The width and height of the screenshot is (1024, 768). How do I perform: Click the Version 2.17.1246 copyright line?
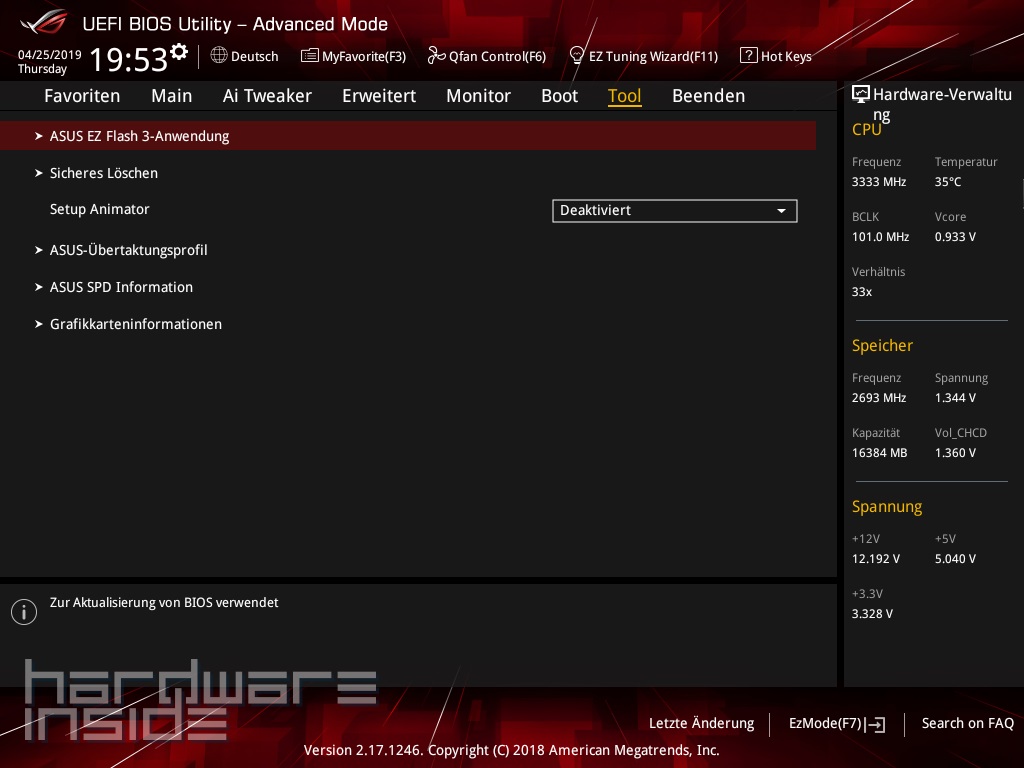coord(511,750)
